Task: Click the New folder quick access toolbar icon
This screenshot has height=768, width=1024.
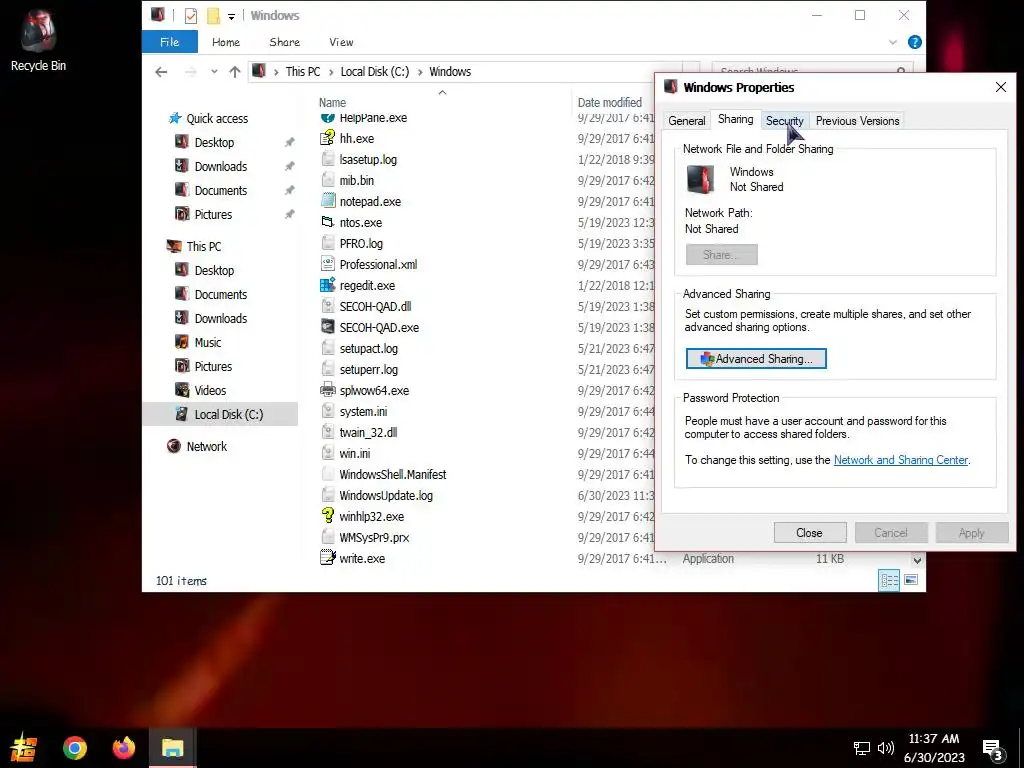Action: [x=213, y=16]
